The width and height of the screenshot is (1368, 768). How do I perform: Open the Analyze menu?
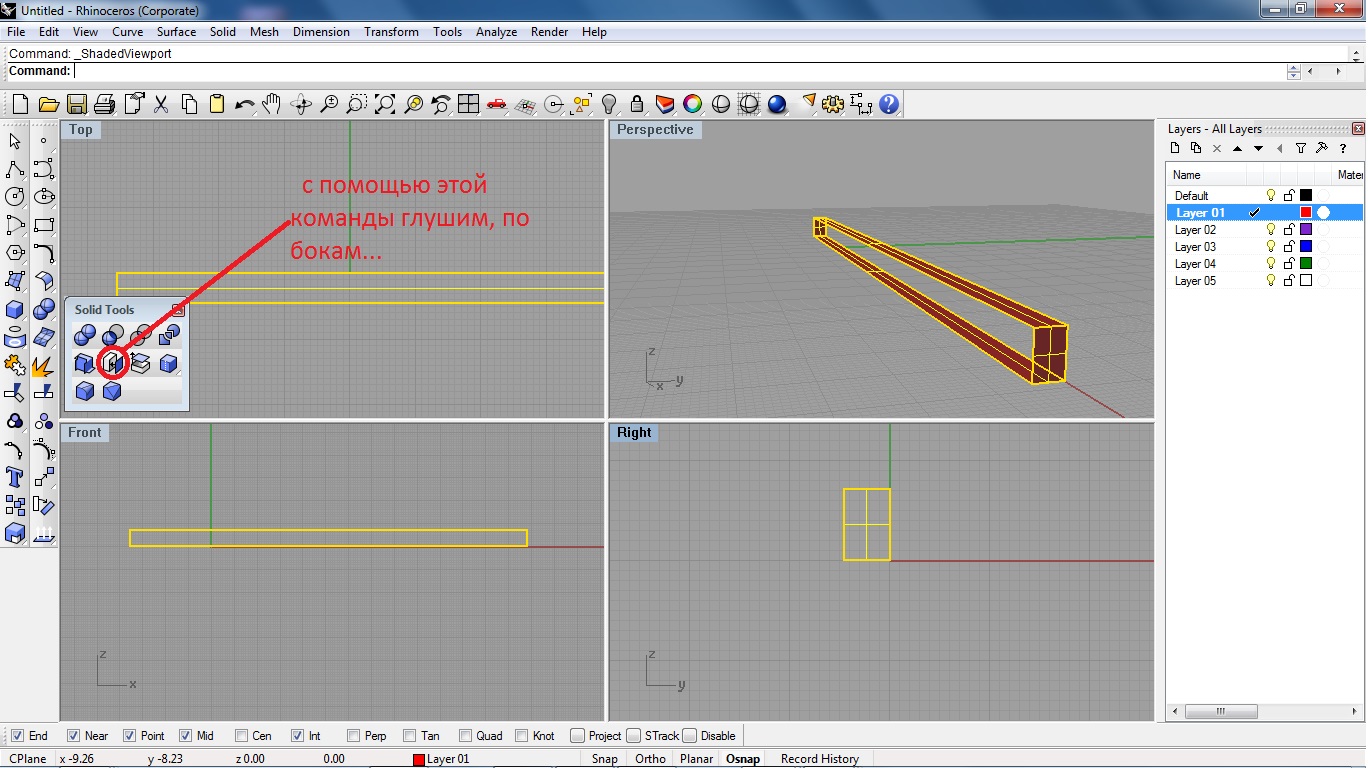coord(496,32)
